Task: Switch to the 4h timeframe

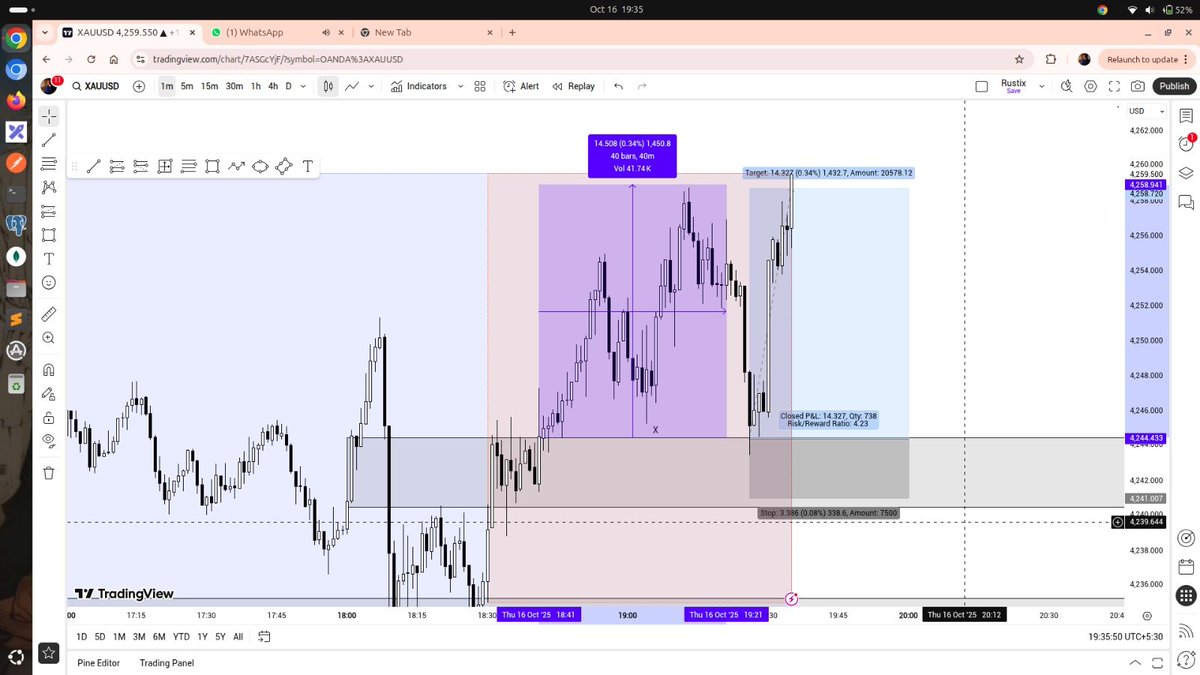Action: 273,86
